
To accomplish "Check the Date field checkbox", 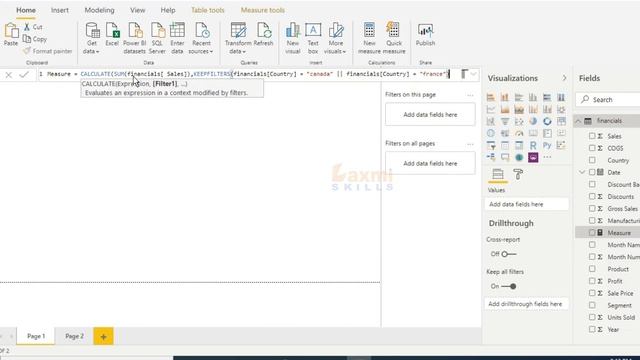I will pyautogui.click(x=592, y=172).
